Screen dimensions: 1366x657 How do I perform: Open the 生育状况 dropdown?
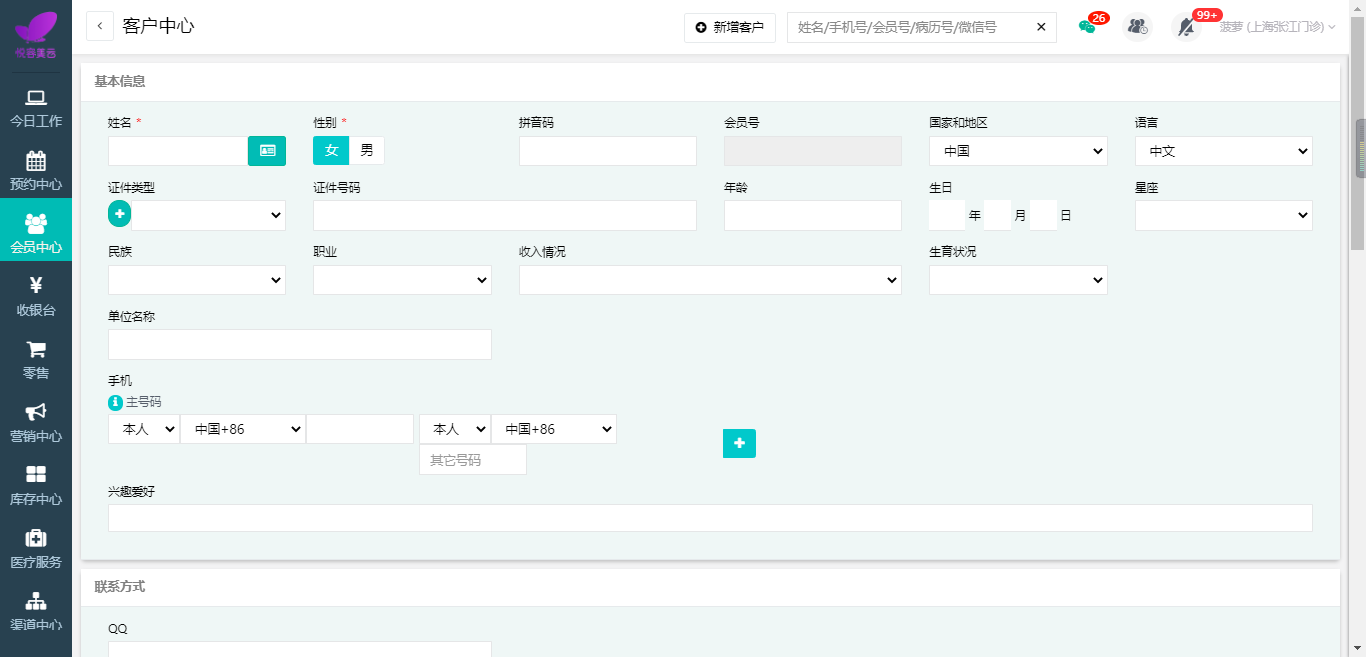point(1018,280)
